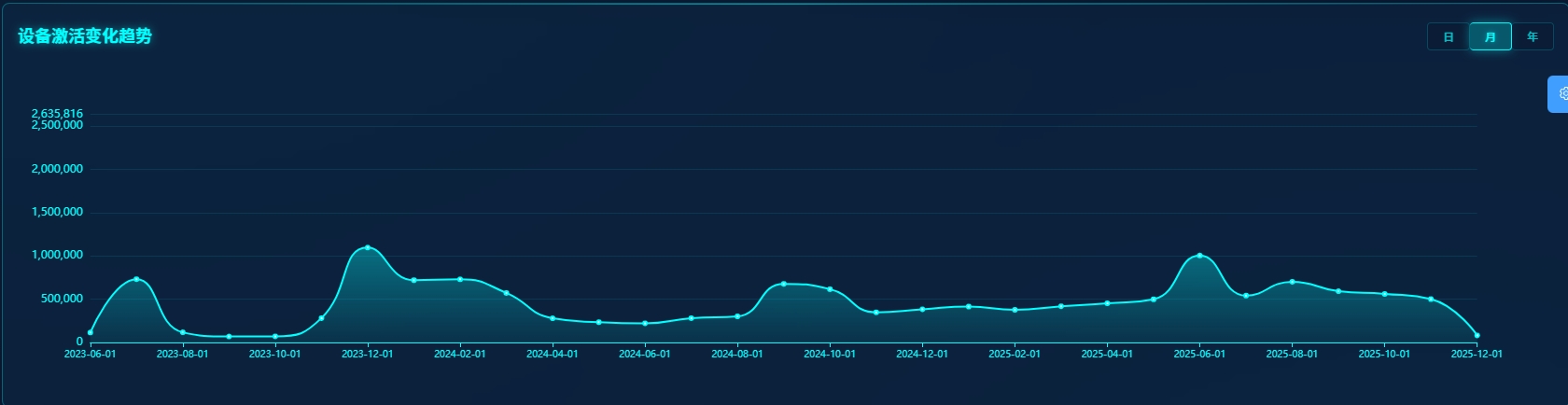The width and height of the screenshot is (1568, 405).
Task: Select the data point at 2025-06-01 peak
Action: [1199, 256]
